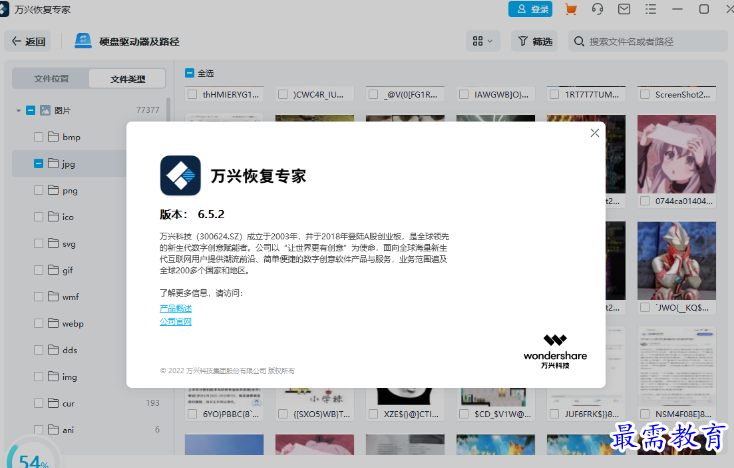Image resolution: width=734 pixels, height=468 pixels.
Task: Check the NSM4F08E]8... file checkbox
Action: [x=645, y=414]
